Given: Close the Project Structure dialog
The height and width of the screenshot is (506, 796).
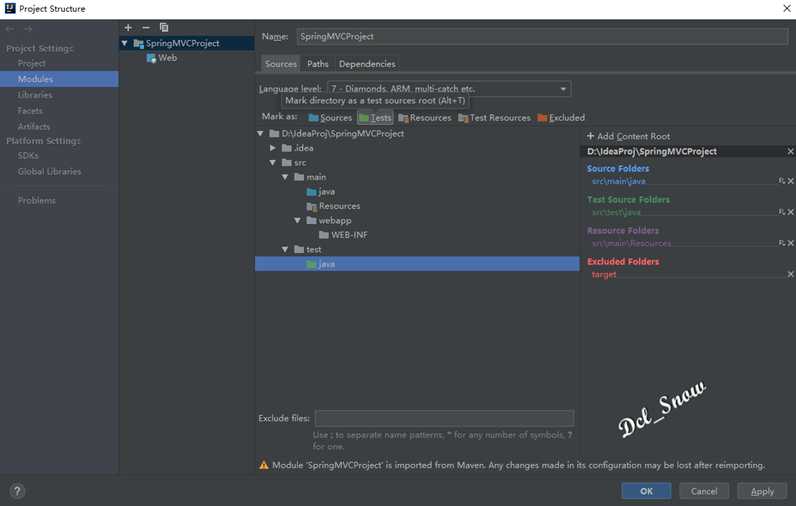Looking at the screenshot, I should [x=786, y=9].
